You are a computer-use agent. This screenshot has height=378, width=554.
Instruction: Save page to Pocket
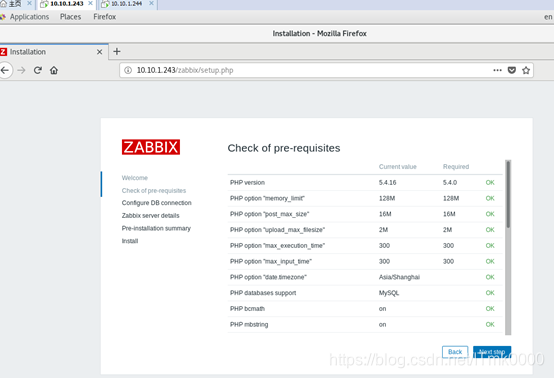coord(512,70)
